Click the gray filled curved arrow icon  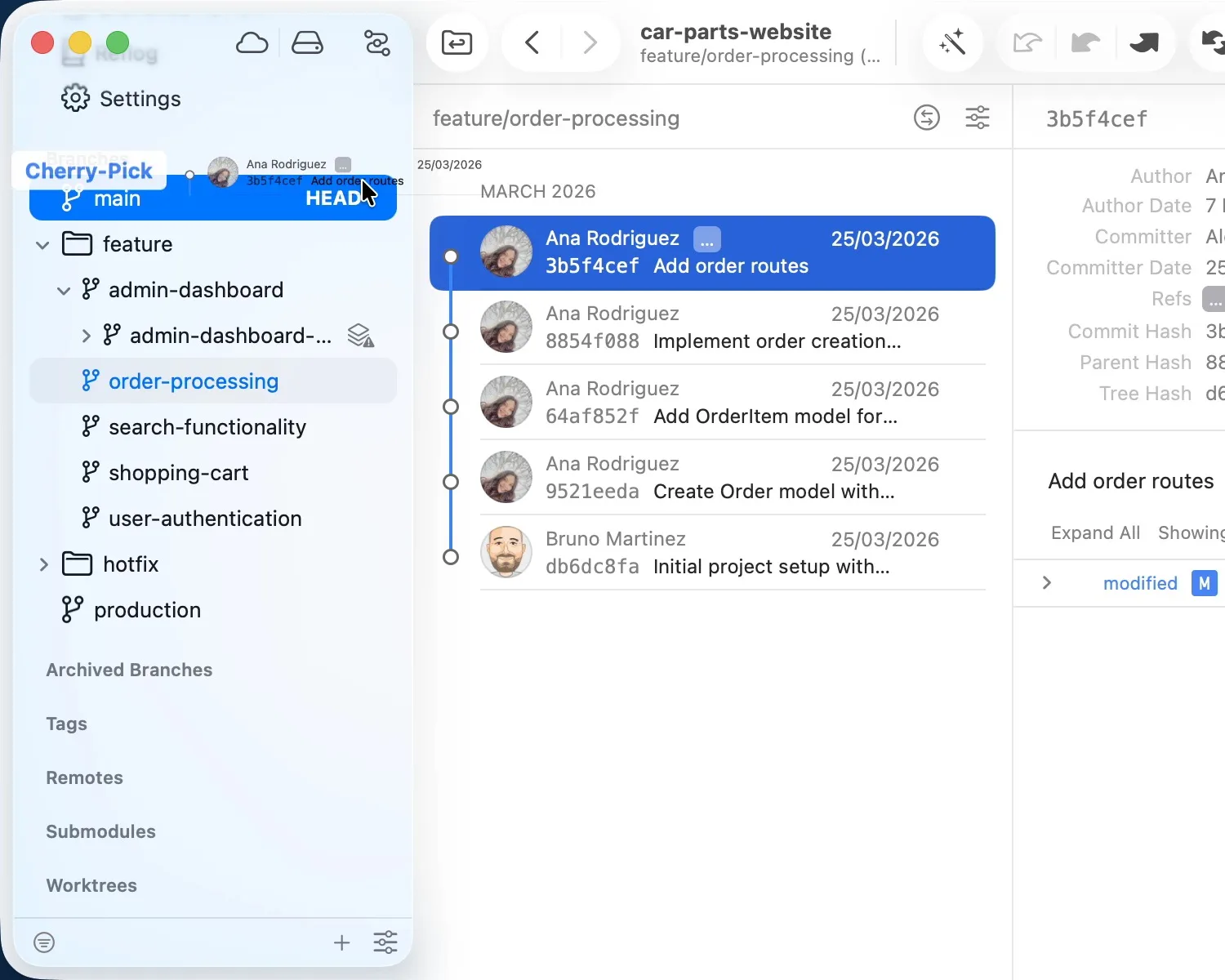[1085, 42]
